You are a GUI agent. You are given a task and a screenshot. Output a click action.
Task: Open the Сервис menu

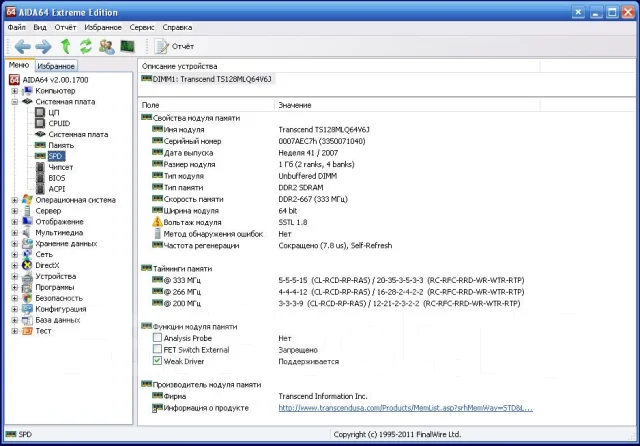click(x=142, y=27)
